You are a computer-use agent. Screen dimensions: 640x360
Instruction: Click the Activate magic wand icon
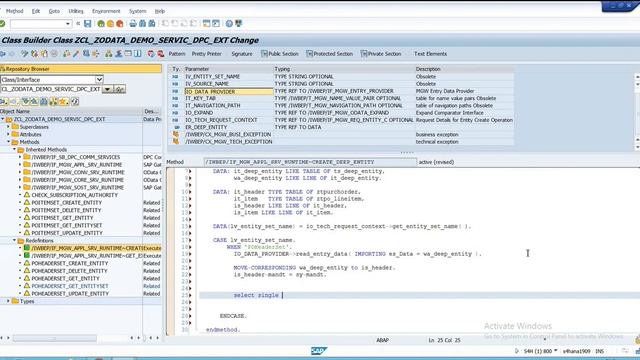[x=76, y=54]
